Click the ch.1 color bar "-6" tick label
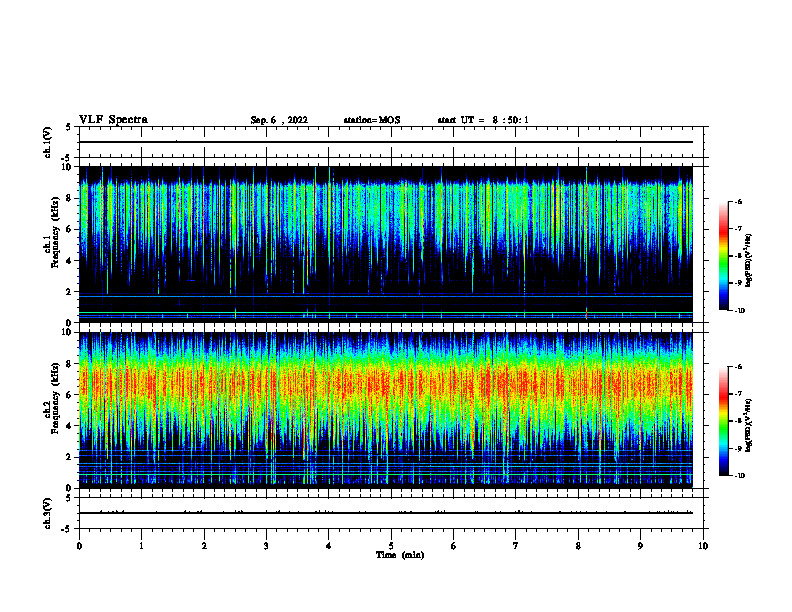The image size is (792, 612). click(737, 201)
